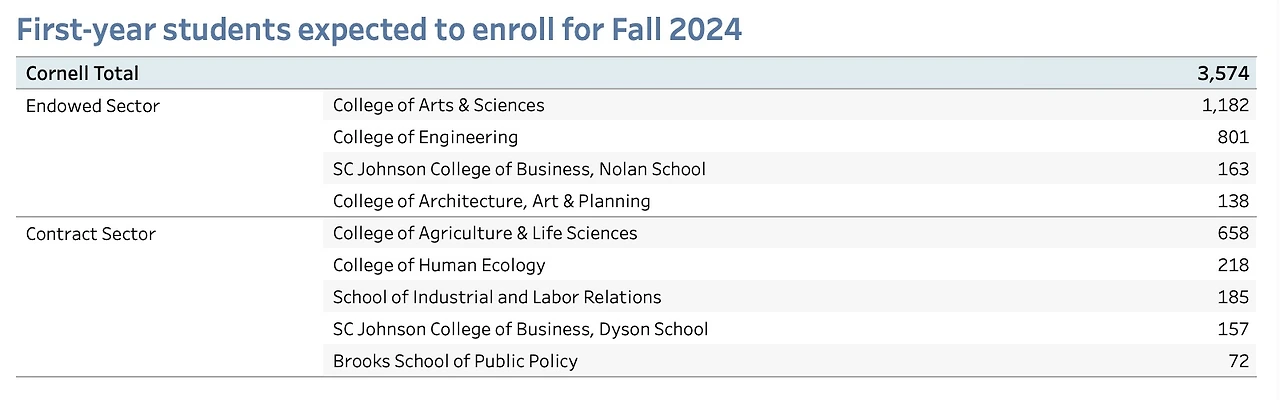Image resolution: width=1280 pixels, height=400 pixels.
Task: Click the College of Human Ecology label
Action: (439, 265)
